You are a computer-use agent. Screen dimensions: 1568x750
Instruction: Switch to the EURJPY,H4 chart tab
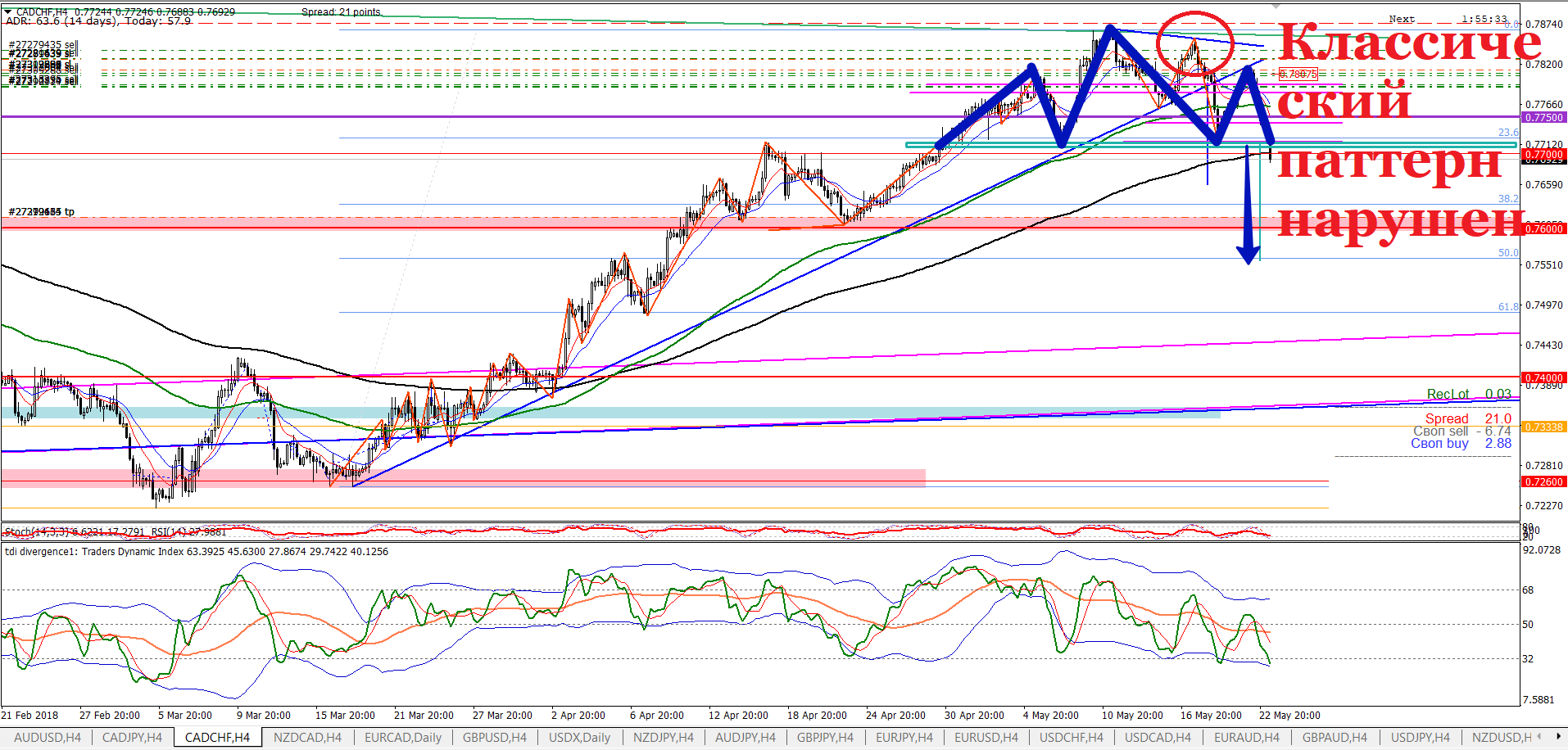904,738
